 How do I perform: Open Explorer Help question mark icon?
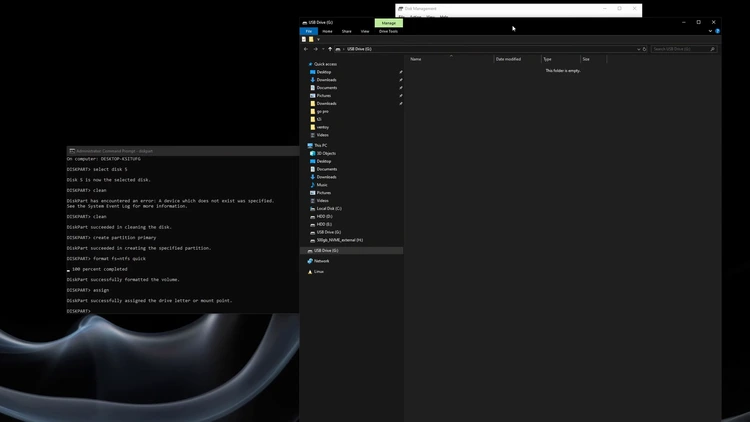(717, 31)
